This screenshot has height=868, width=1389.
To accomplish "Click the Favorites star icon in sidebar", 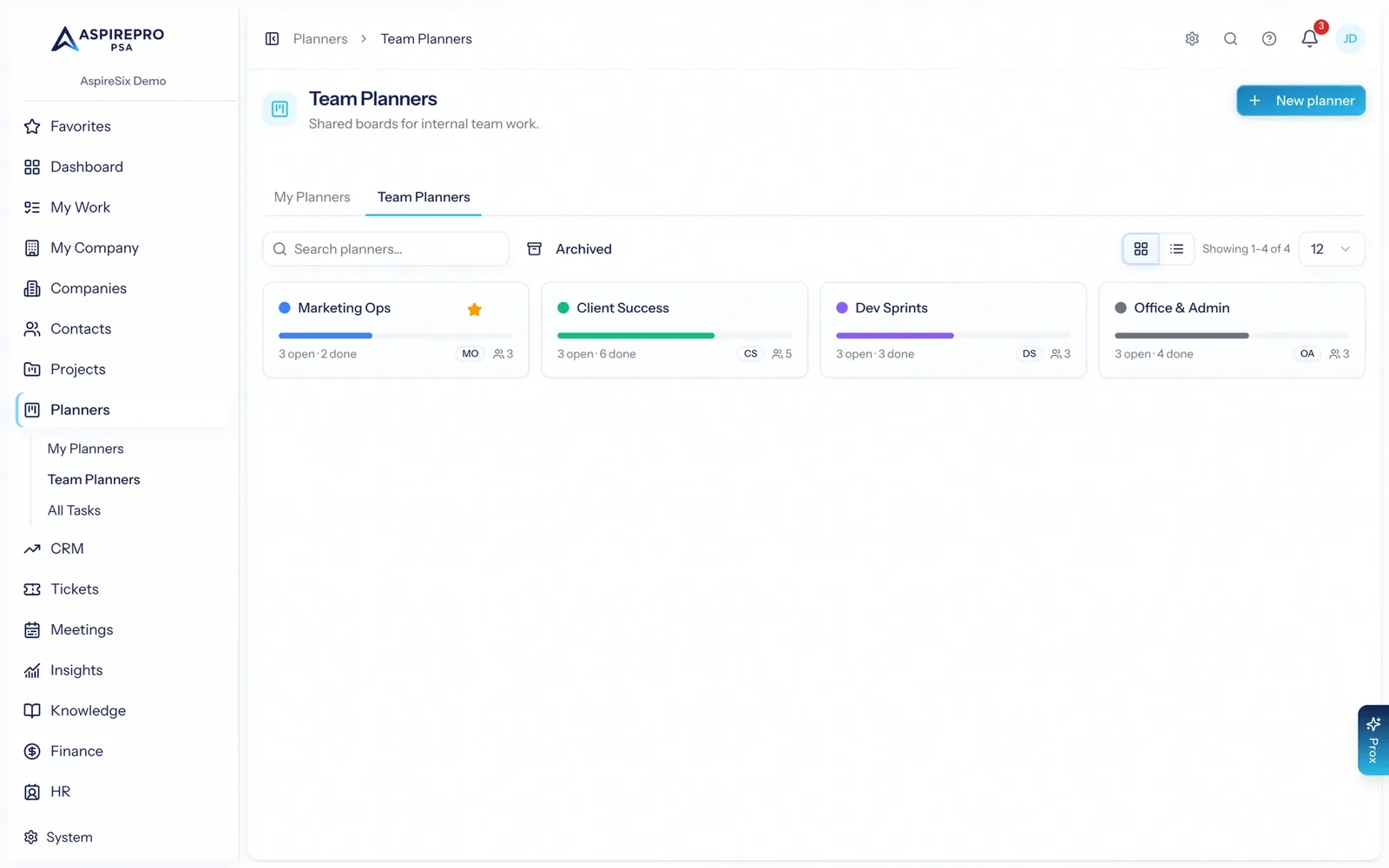I will [x=32, y=127].
